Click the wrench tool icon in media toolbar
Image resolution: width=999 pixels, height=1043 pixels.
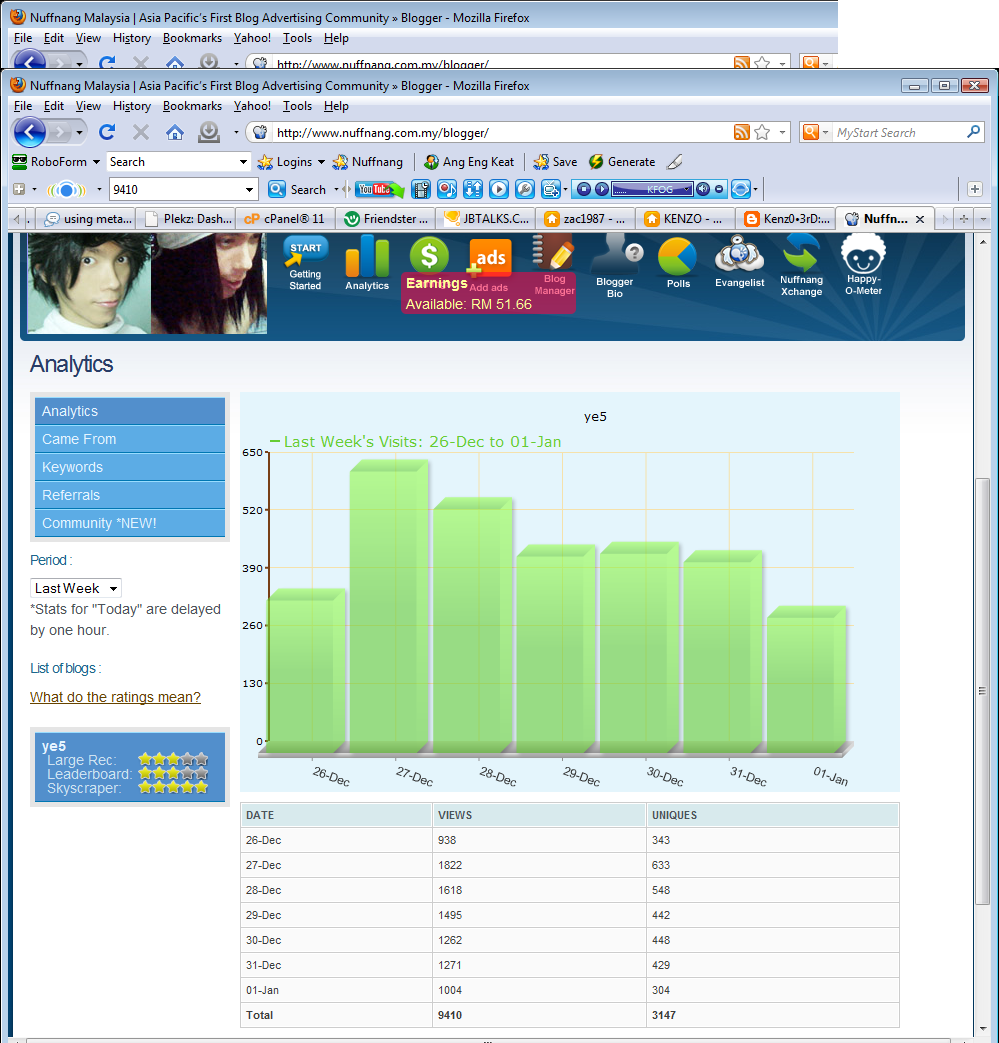(x=525, y=190)
